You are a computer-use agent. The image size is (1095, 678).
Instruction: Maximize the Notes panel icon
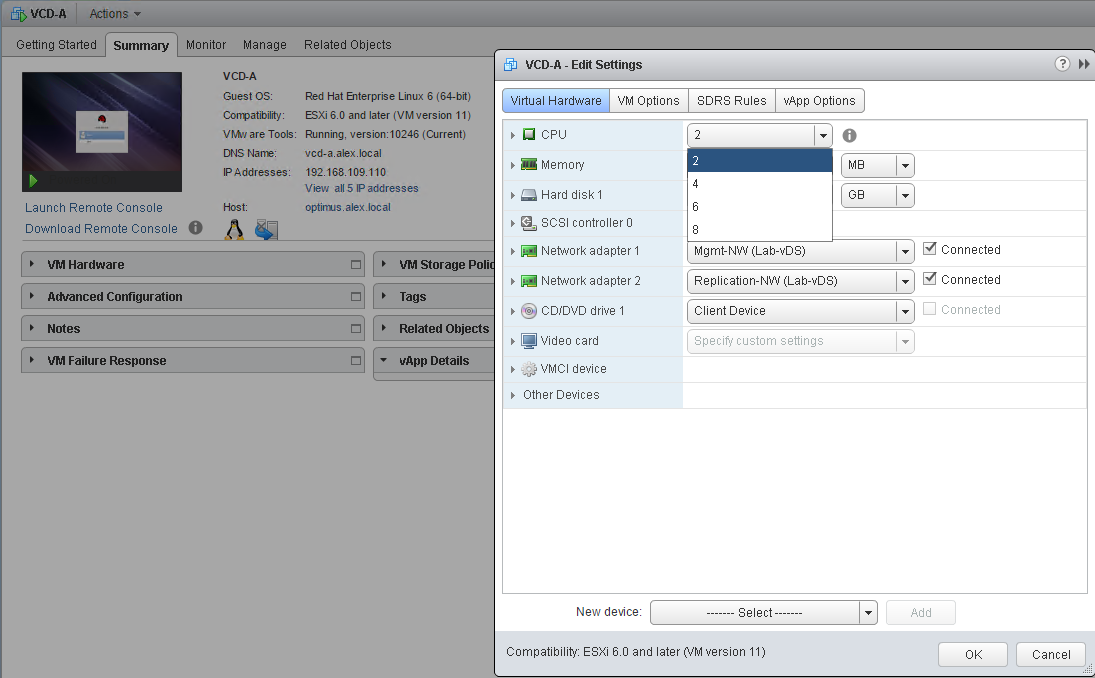point(355,329)
